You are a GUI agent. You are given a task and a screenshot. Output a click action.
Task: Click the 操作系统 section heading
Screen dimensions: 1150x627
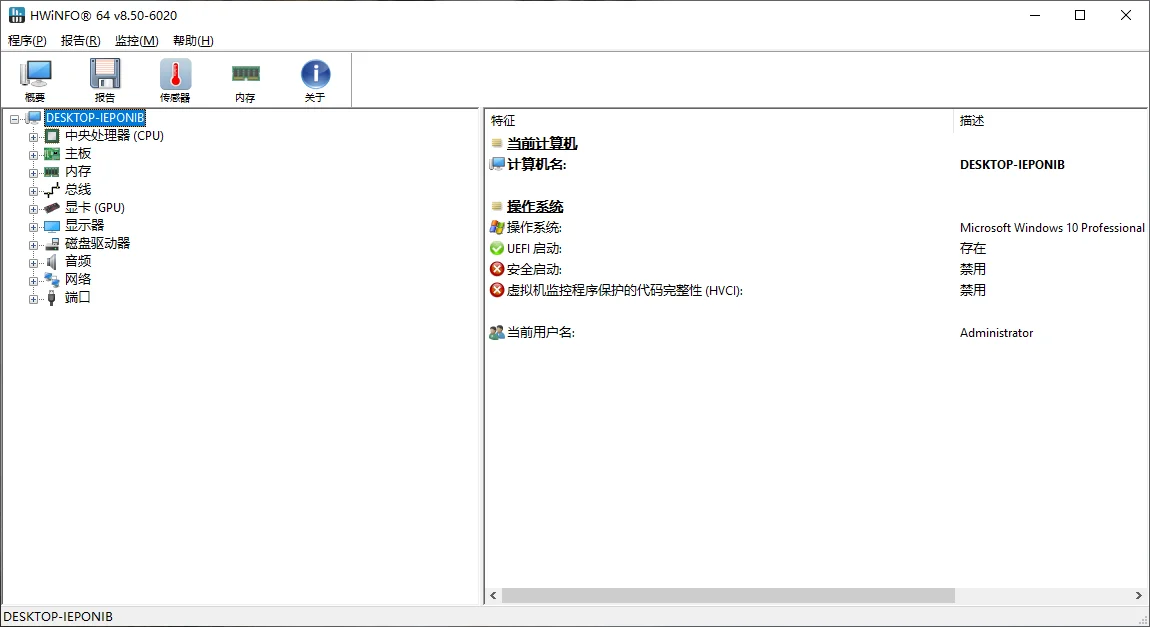click(535, 206)
